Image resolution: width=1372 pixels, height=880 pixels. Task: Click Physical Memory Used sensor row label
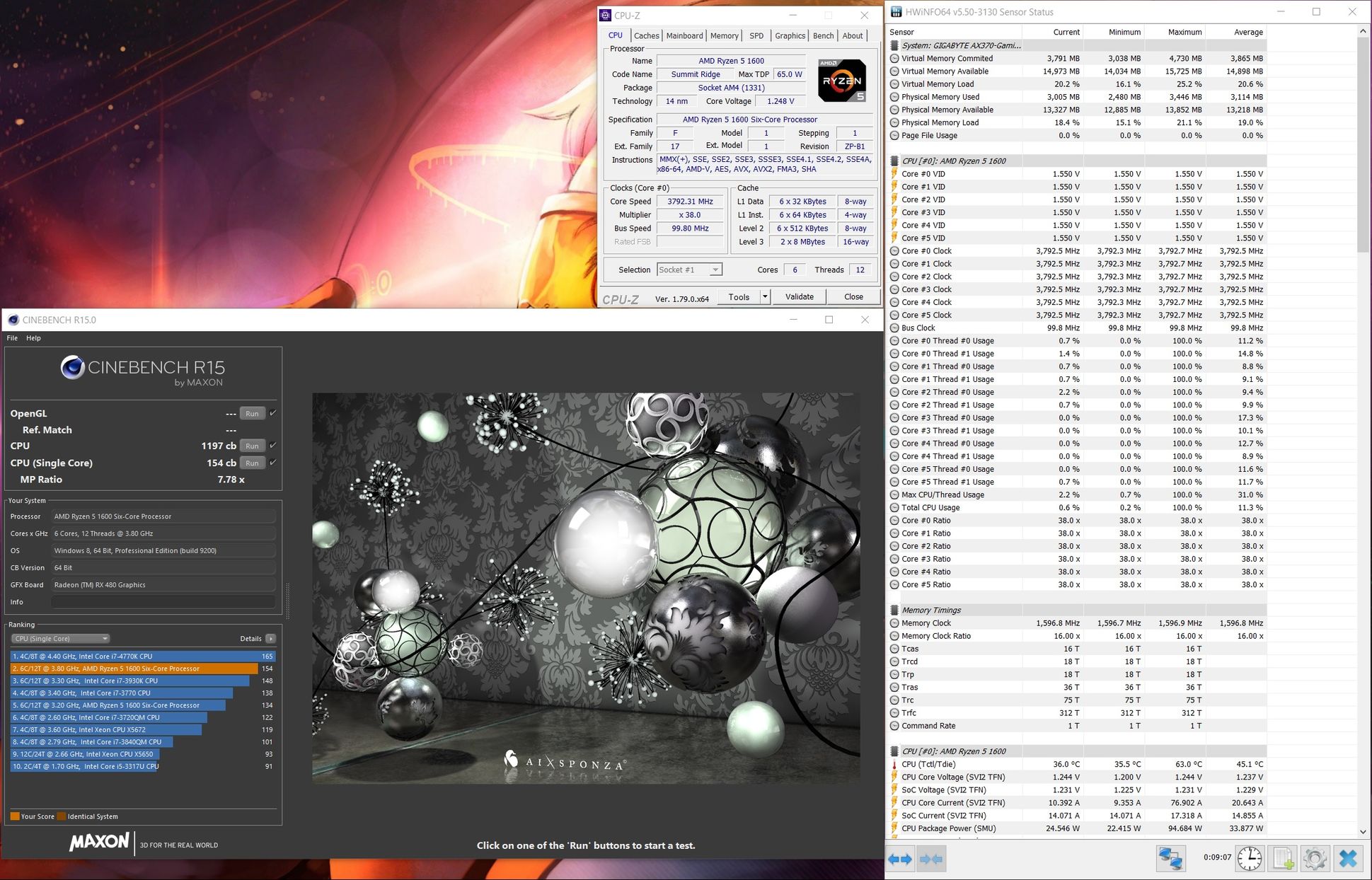[x=940, y=97]
